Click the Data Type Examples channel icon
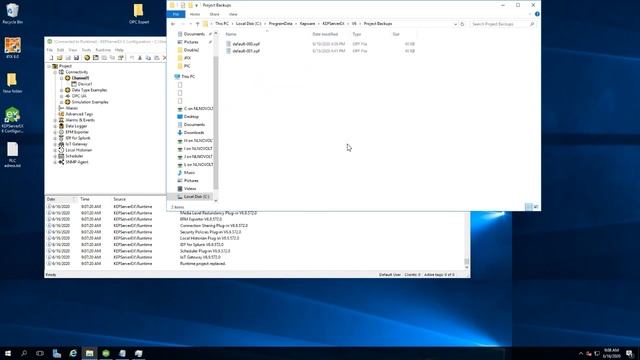This screenshot has height=360, width=640. click(68, 90)
